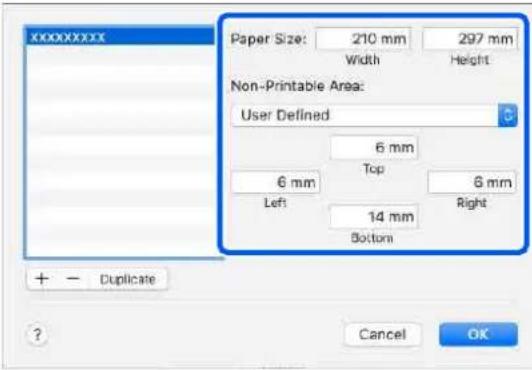Confirm with the OK button
532x370 pixels.
(x=478, y=334)
